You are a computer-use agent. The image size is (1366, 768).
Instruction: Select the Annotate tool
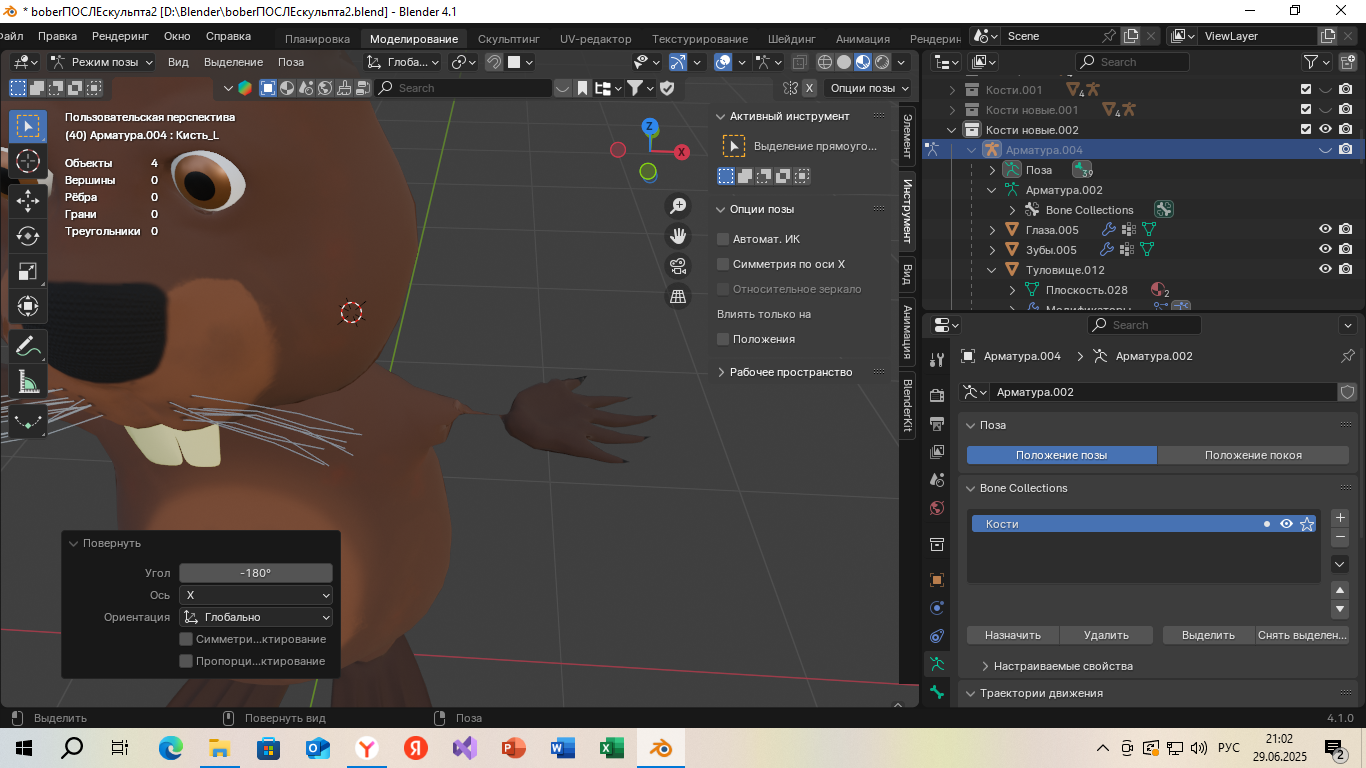pyautogui.click(x=28, y=346)
